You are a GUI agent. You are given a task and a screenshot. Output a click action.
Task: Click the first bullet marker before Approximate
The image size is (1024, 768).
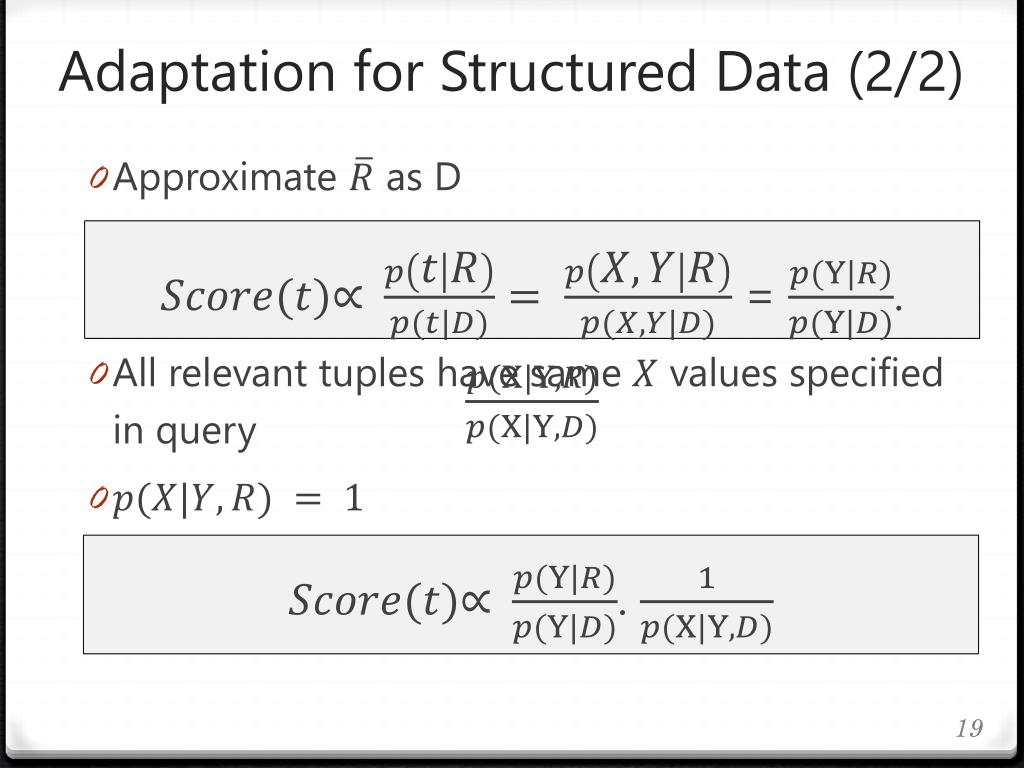click(x=99, y=177)
